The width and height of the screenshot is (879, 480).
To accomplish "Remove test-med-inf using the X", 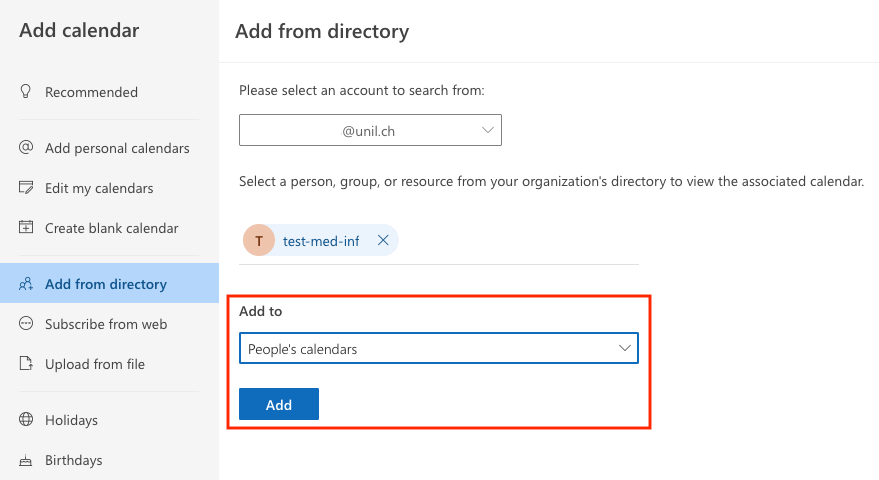I will pyautogui.click(x=383, y=241).
